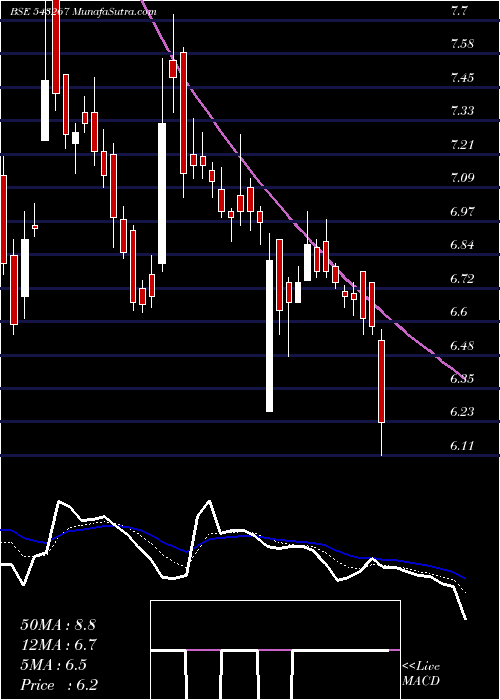Image resolution: width=500 pixels, height=700 pixels.
Task: Select the latest long red candle at the right
Action: (382, 381)
